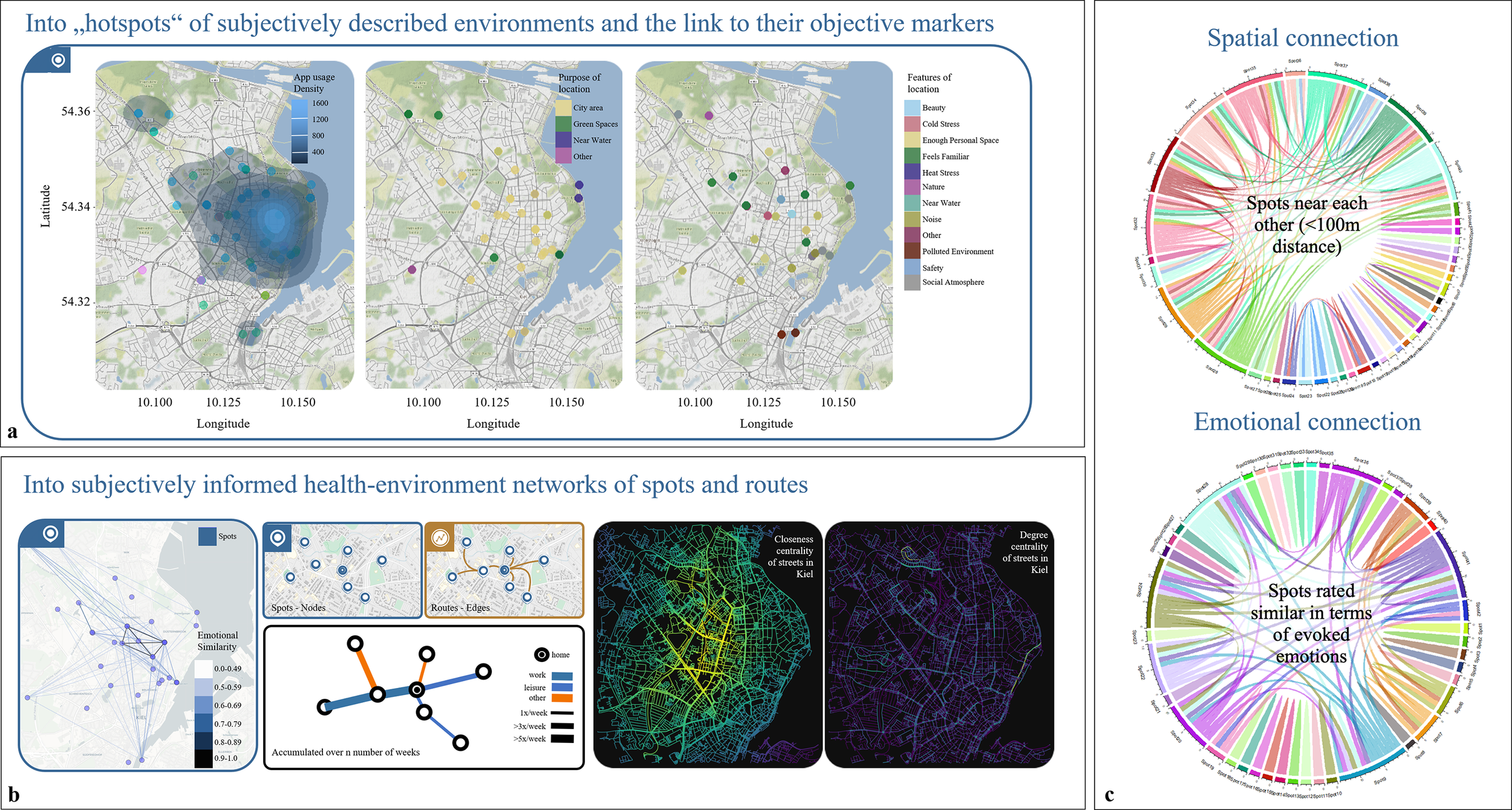Click the '>5x/week' thickest line legend
Screen dimensions: 1512x810
tap(562, 739)
